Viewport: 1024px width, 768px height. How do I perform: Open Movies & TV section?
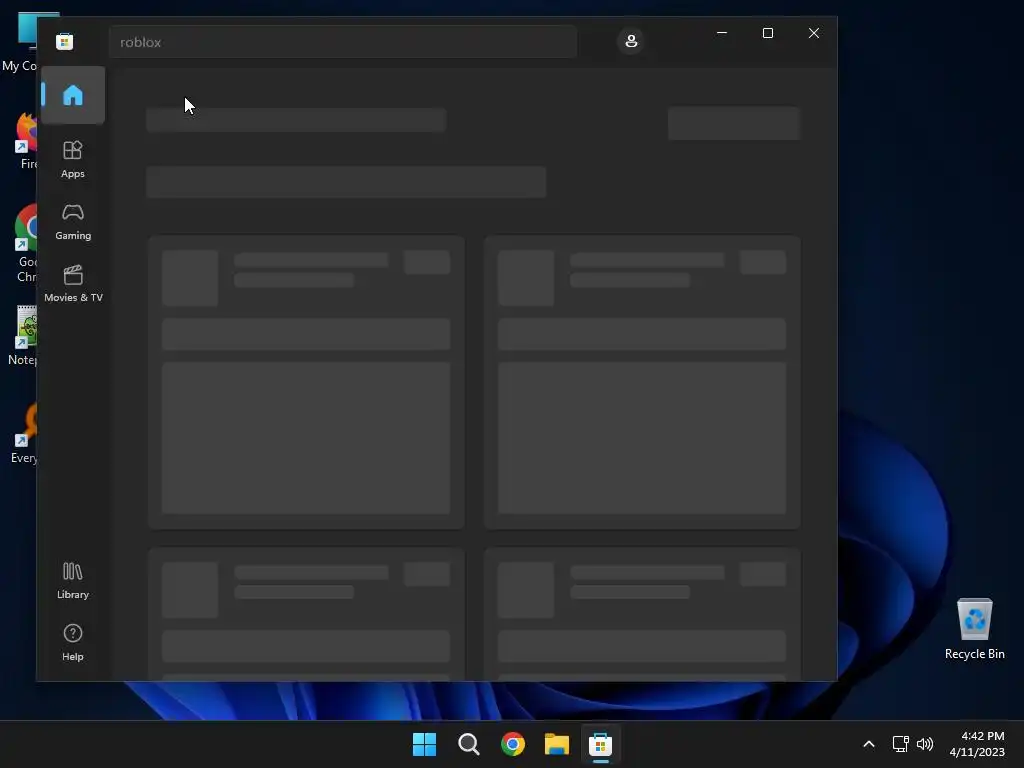(72, 283)
